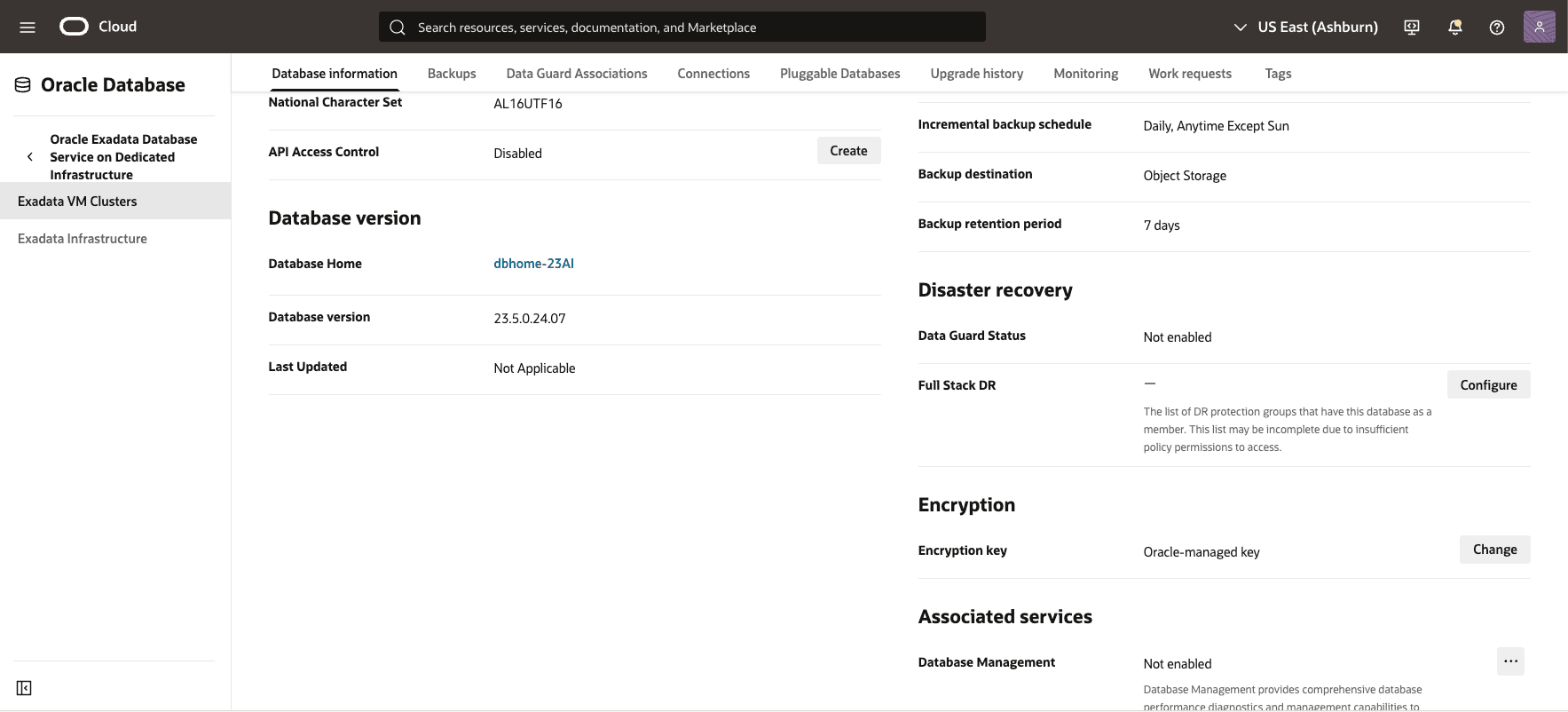Click Change for Encryption key
The width and height of the screenshot is (1568, 712).
coord(1494,550)
